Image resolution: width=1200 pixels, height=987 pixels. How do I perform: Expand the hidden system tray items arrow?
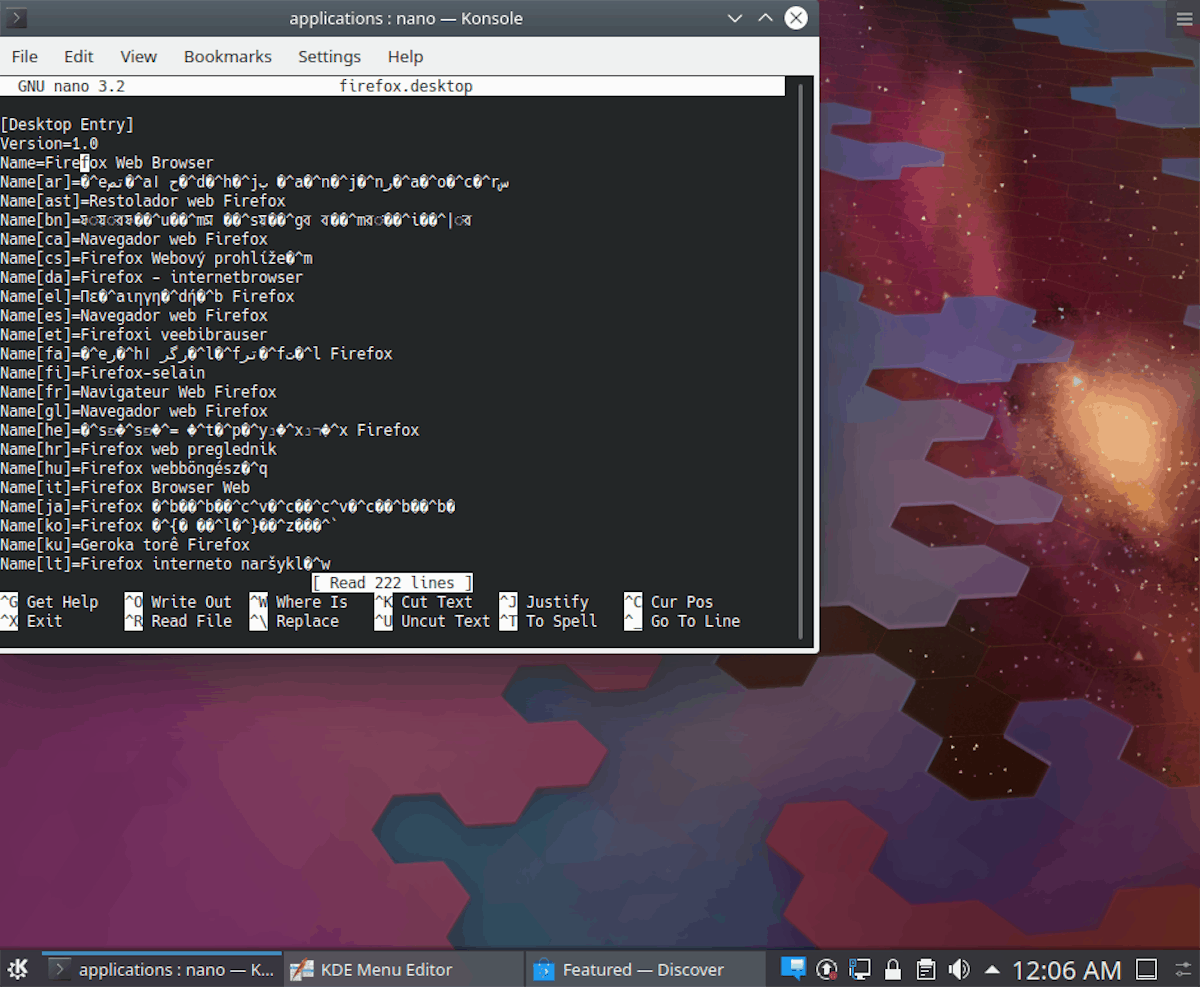click(992, 968)
